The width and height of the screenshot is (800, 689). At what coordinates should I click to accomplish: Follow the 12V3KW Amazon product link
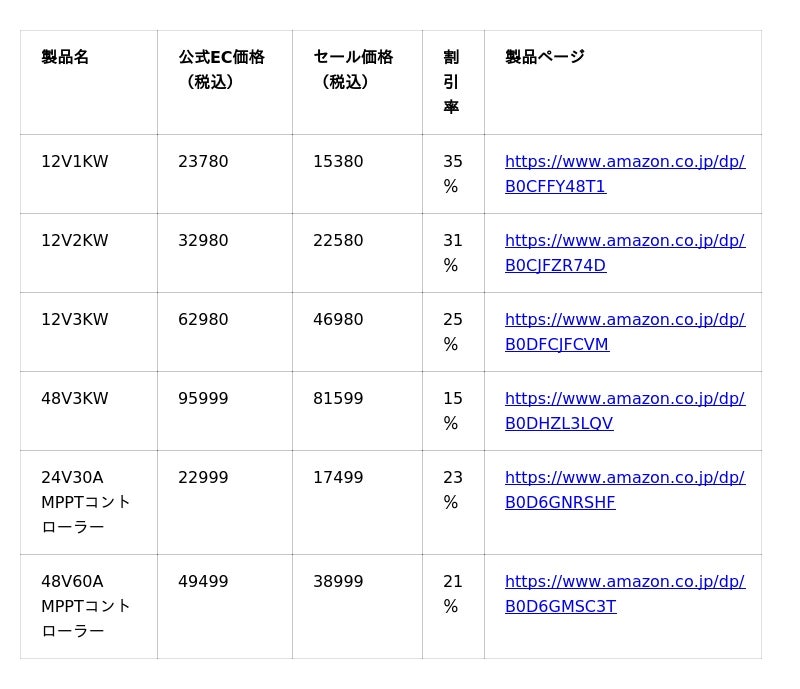click(x=624, y=332)
